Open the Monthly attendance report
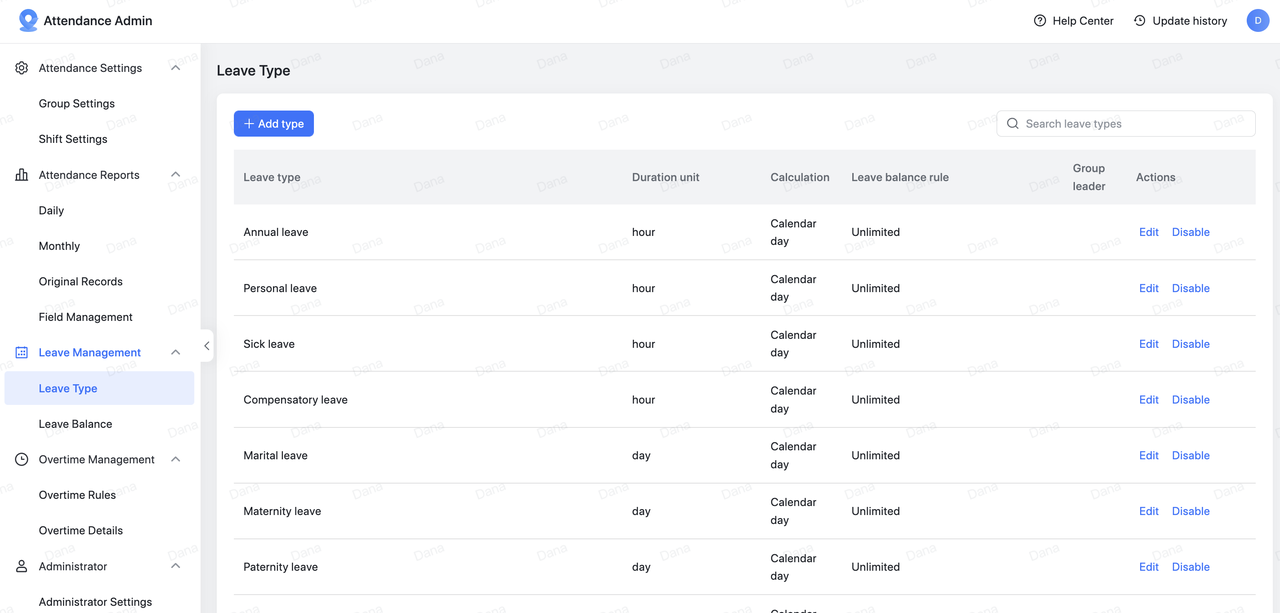Image resolution: width=1280 pixels, height=613 pixels. click(x=59, y=246)
